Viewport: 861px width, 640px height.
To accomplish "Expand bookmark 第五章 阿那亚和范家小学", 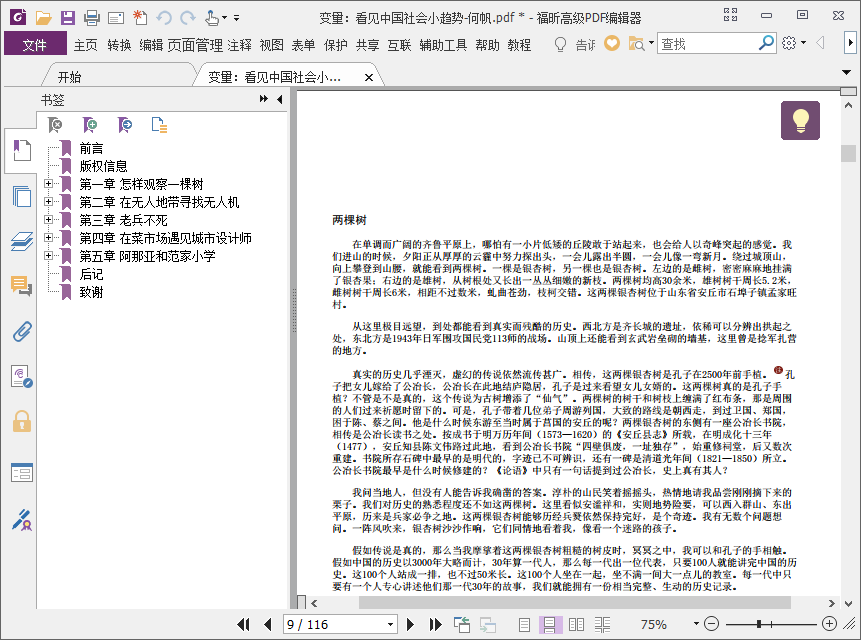I will pyautogui.click(x=48, y=256).
